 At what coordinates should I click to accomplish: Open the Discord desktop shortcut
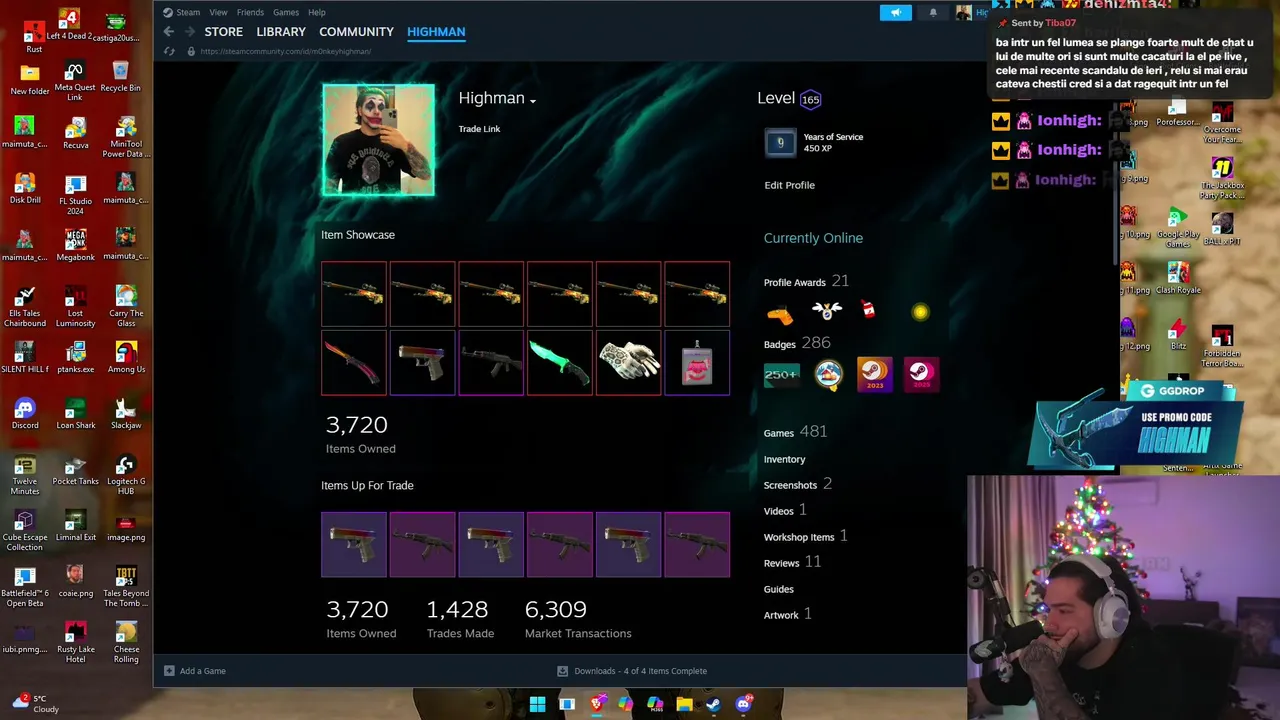(x=25, y=414)
